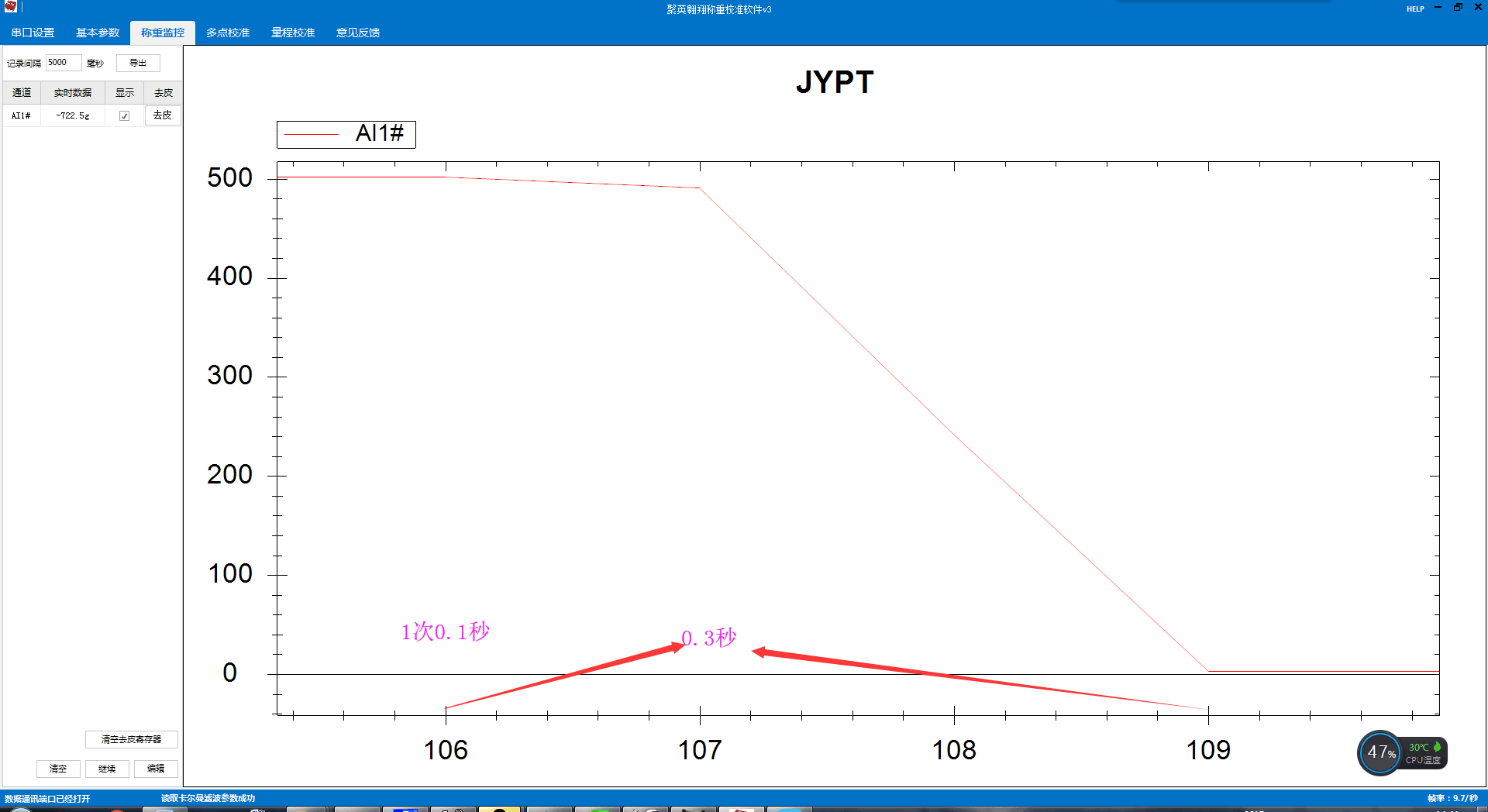Open the 意见反馈 tab
The height and width of the screenshot is (812, 1488).
(x=358, y=33)
